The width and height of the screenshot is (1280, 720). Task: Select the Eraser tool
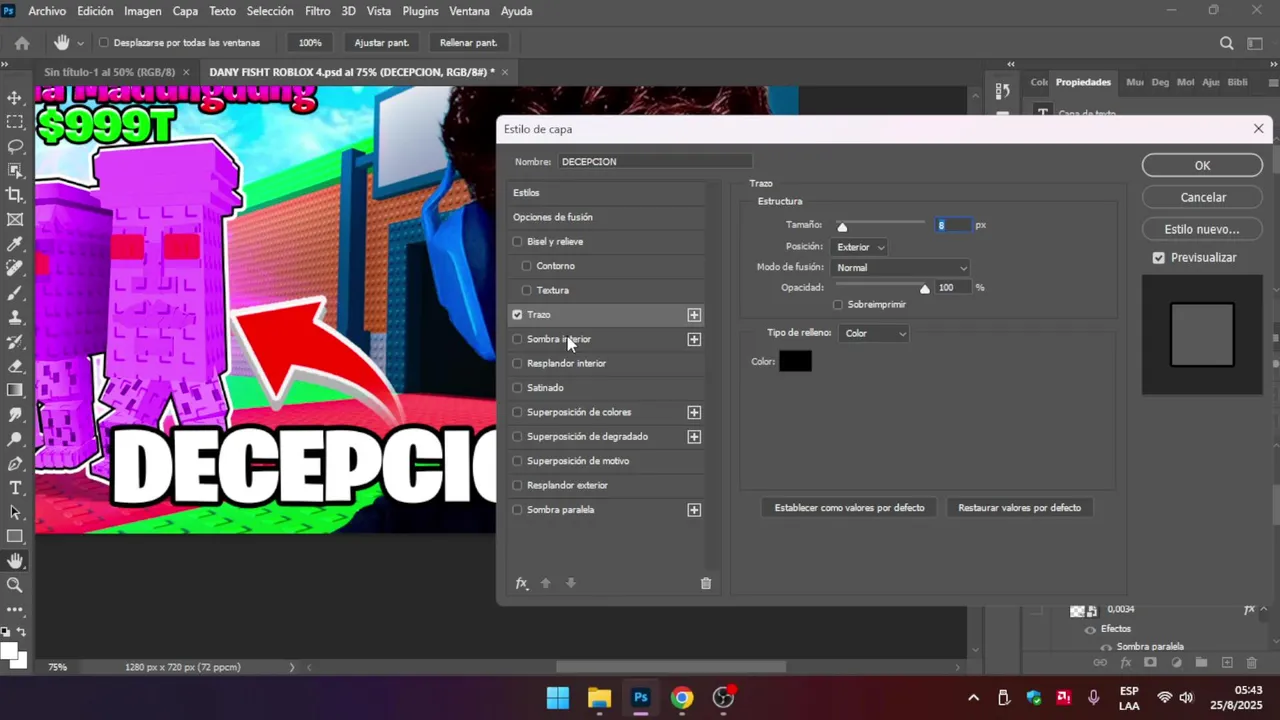(15, 366)
